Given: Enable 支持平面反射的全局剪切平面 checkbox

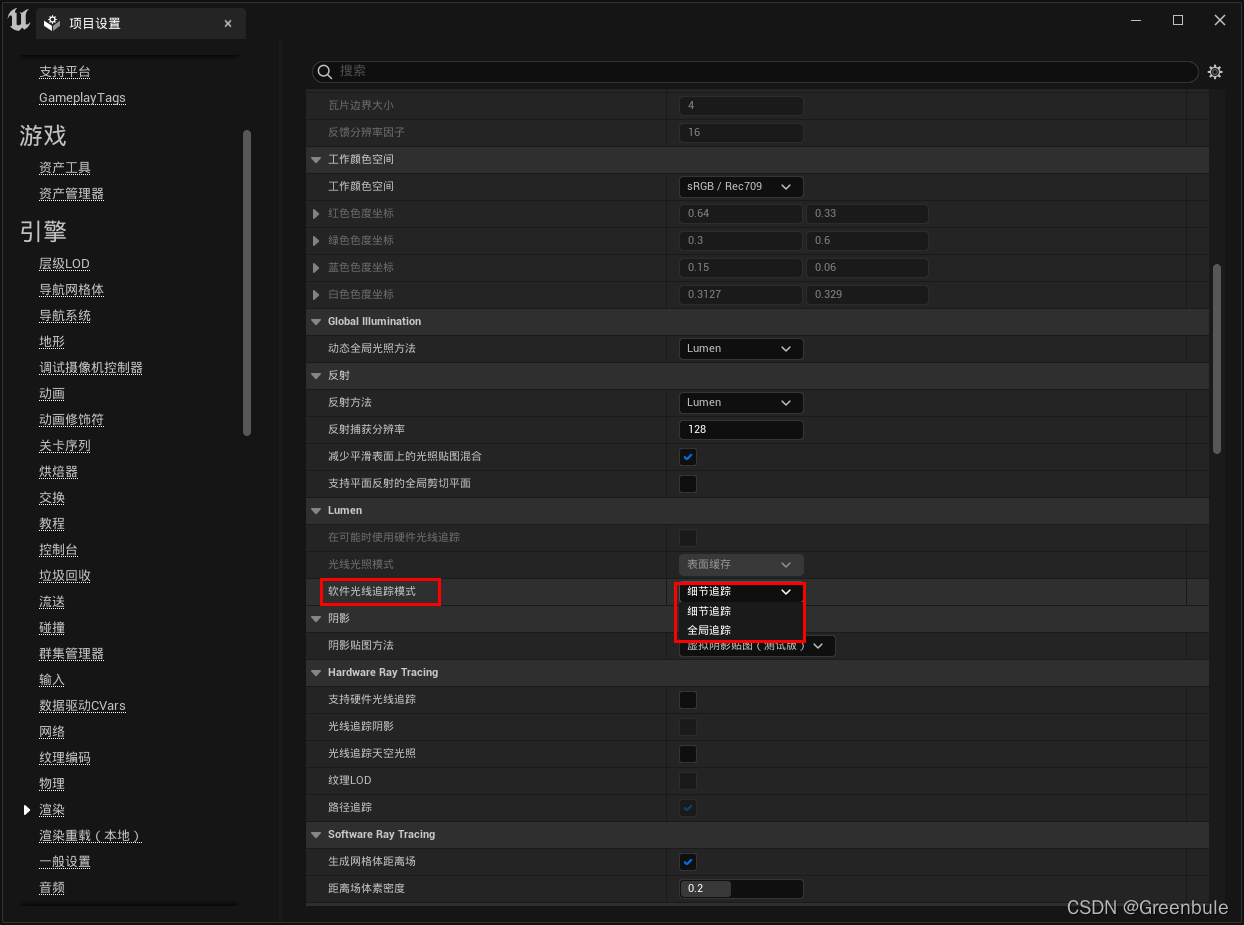Looking at the screenshot, I should (688, 483).
